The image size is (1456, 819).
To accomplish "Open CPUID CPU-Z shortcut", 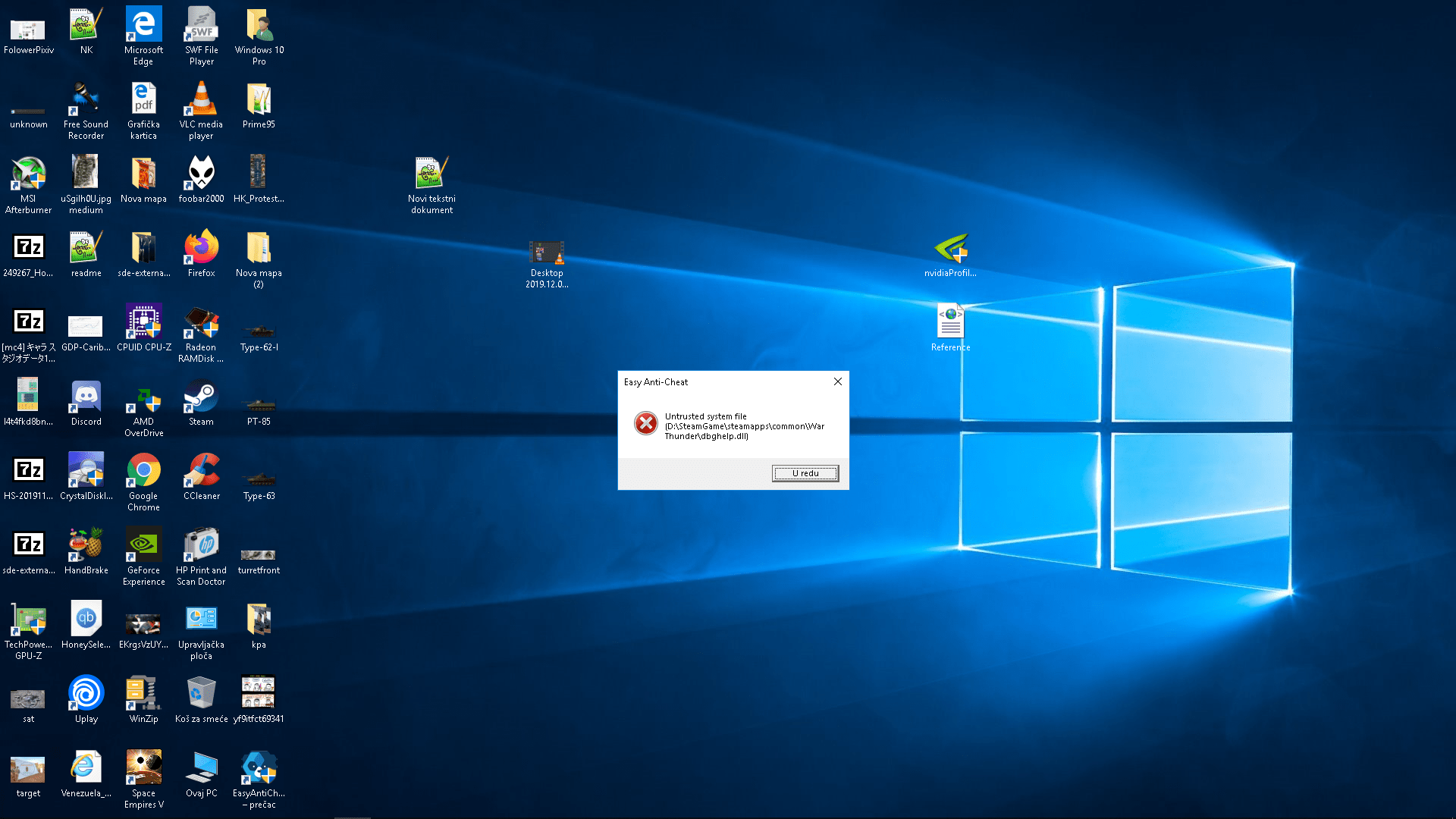I will pyautogui.click(x=143, y=328).
